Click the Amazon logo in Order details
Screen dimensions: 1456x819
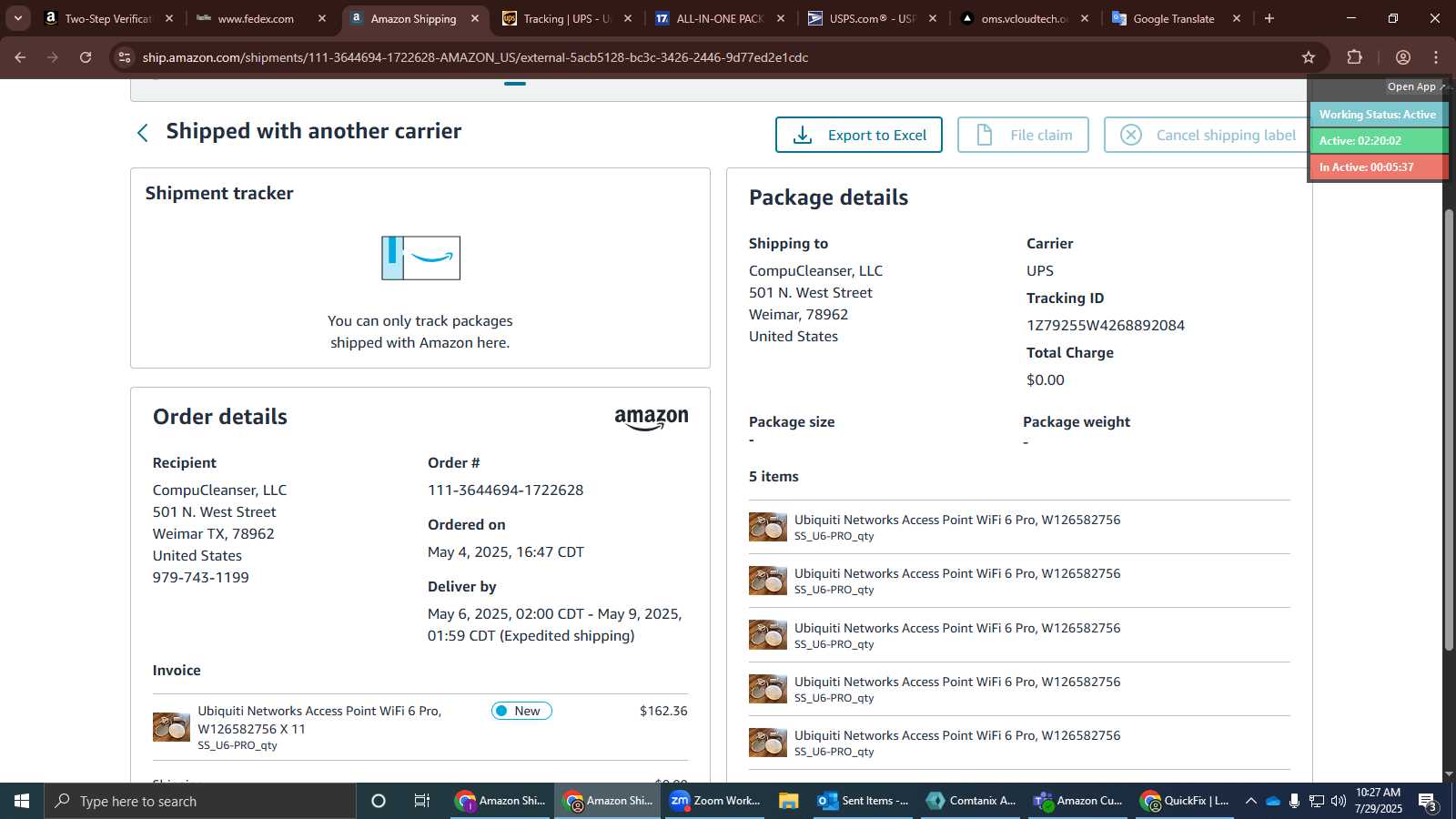[x=652, y=419]
